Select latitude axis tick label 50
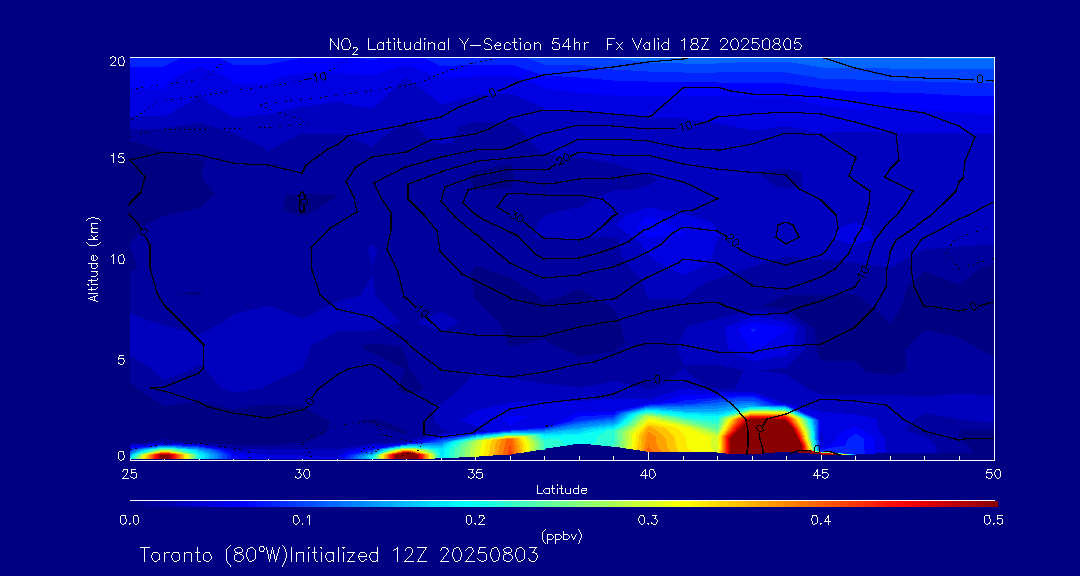 pos(994,473)
